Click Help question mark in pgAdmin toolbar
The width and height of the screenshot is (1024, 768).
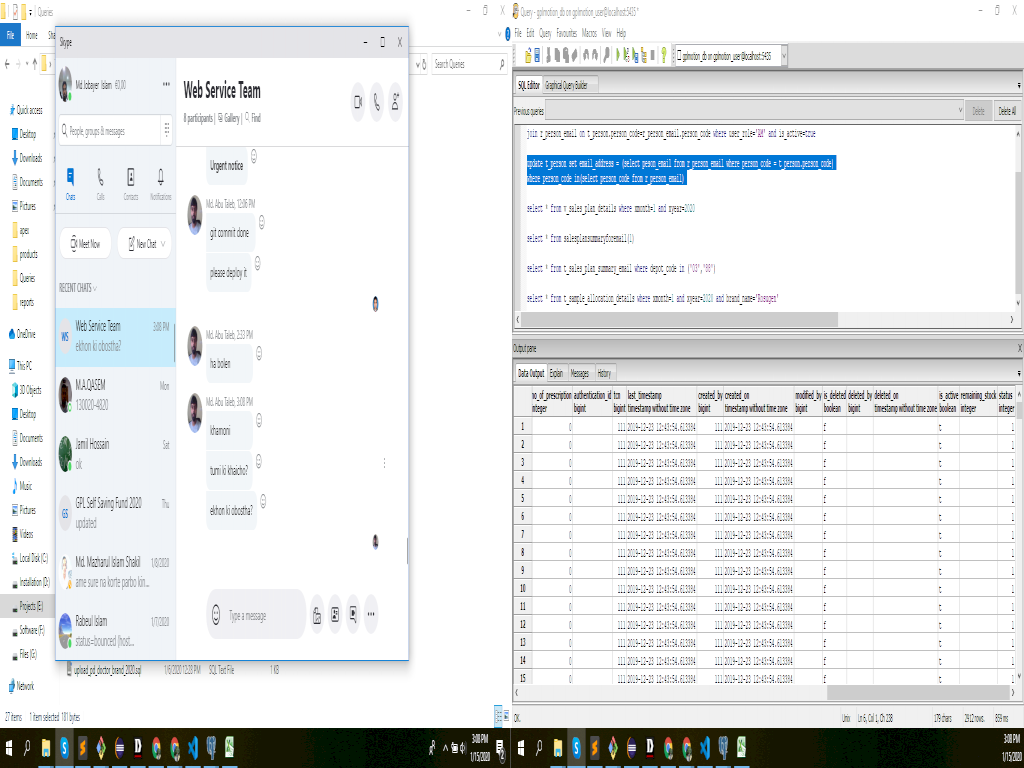[x=664, y=56]
